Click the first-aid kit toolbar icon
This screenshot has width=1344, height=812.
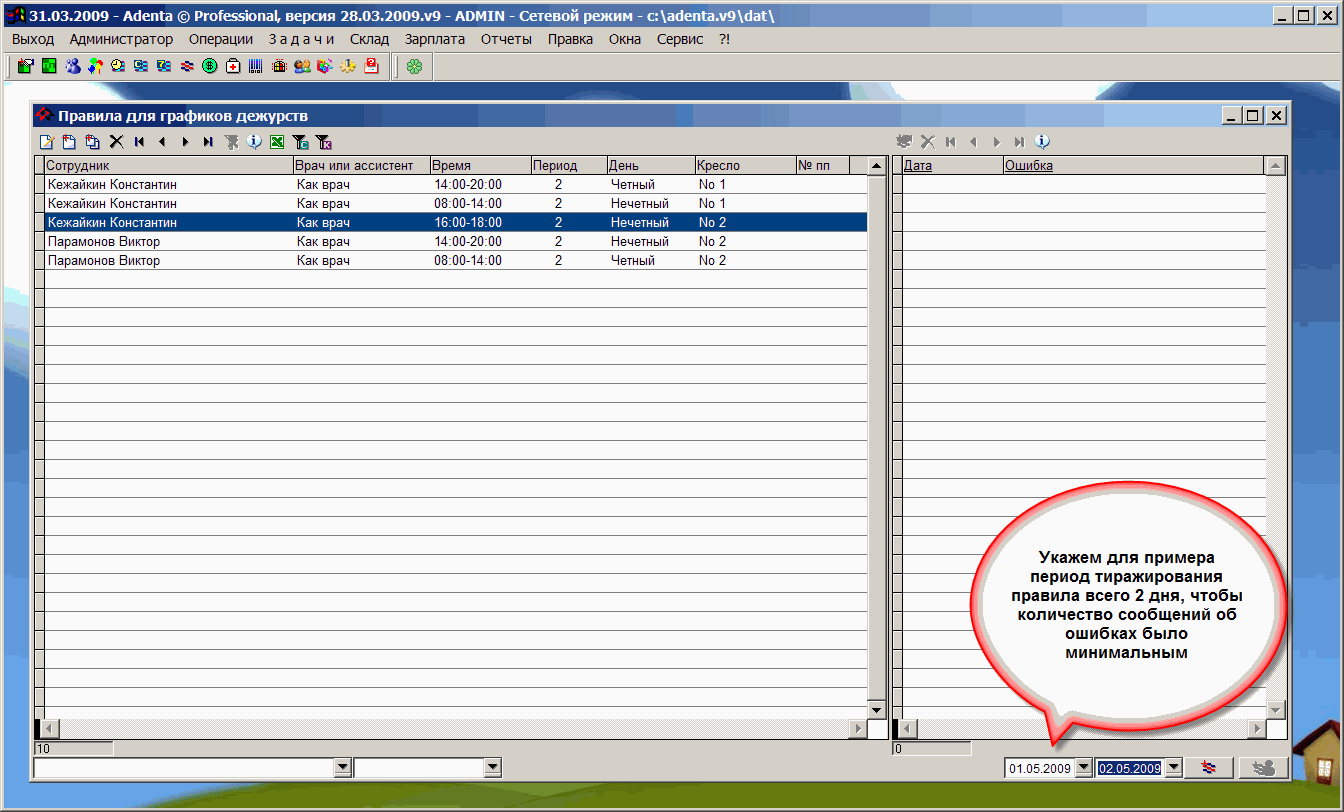click(233, 66)
